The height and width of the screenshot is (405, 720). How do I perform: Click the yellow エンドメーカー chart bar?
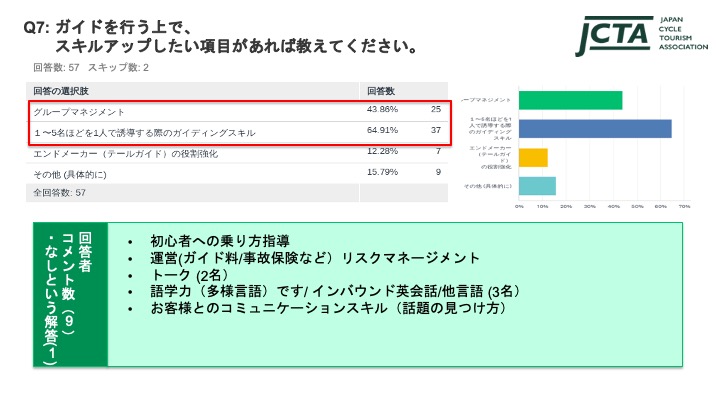pyautogui.click(x=533, y=157)
